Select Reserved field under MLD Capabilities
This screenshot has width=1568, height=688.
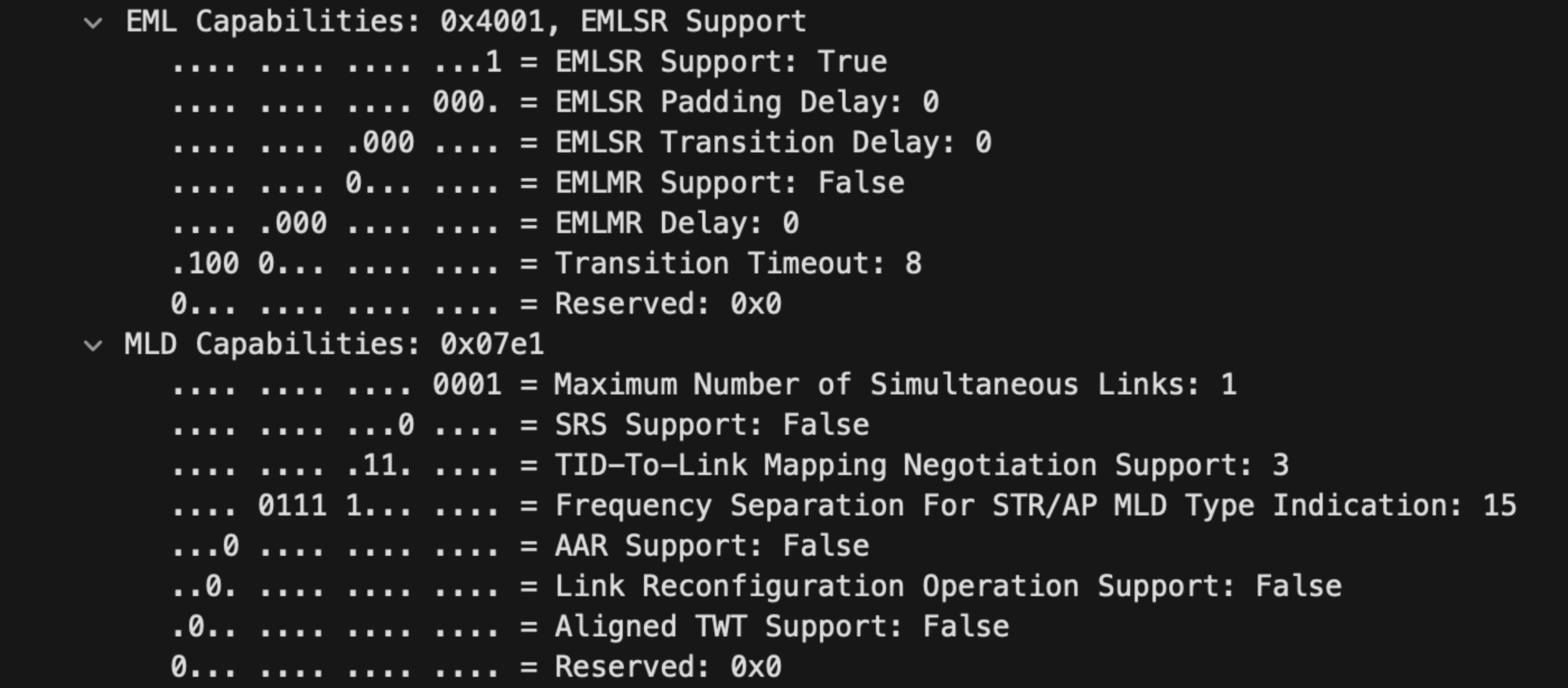(667, 667)
